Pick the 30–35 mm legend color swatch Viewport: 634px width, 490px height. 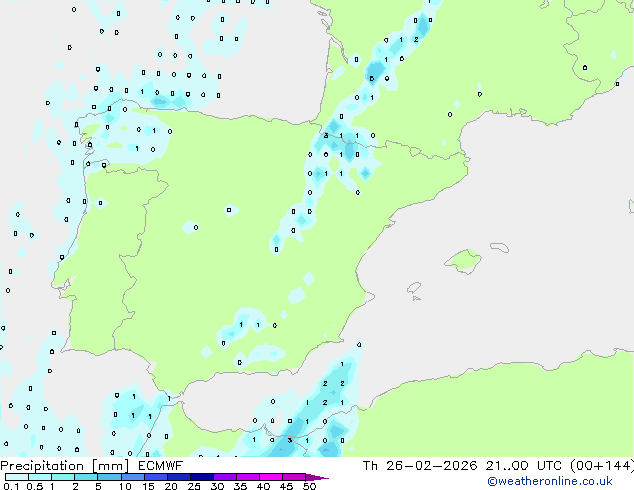225,477
